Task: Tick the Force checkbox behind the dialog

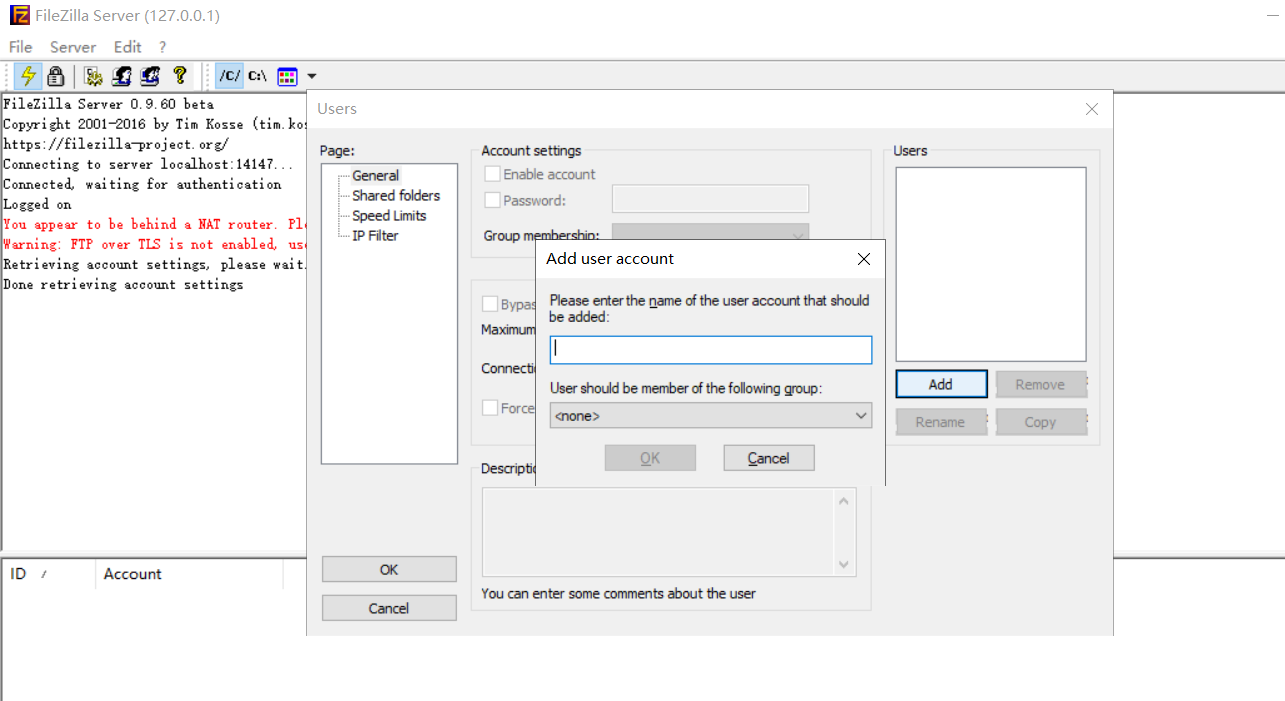Action: 490,408
